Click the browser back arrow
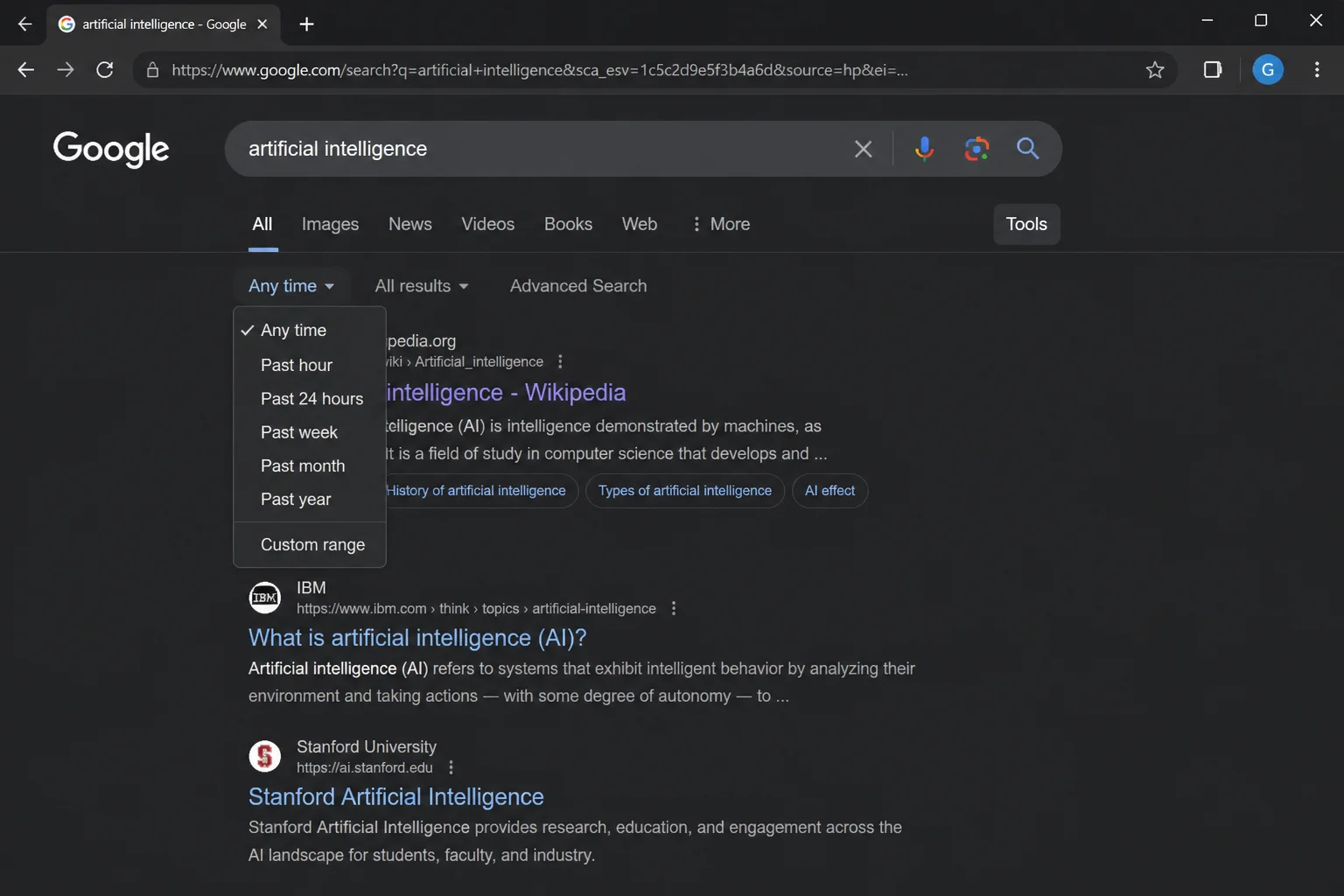Screen dimensions: 1344x896 [x=25, y=70]
